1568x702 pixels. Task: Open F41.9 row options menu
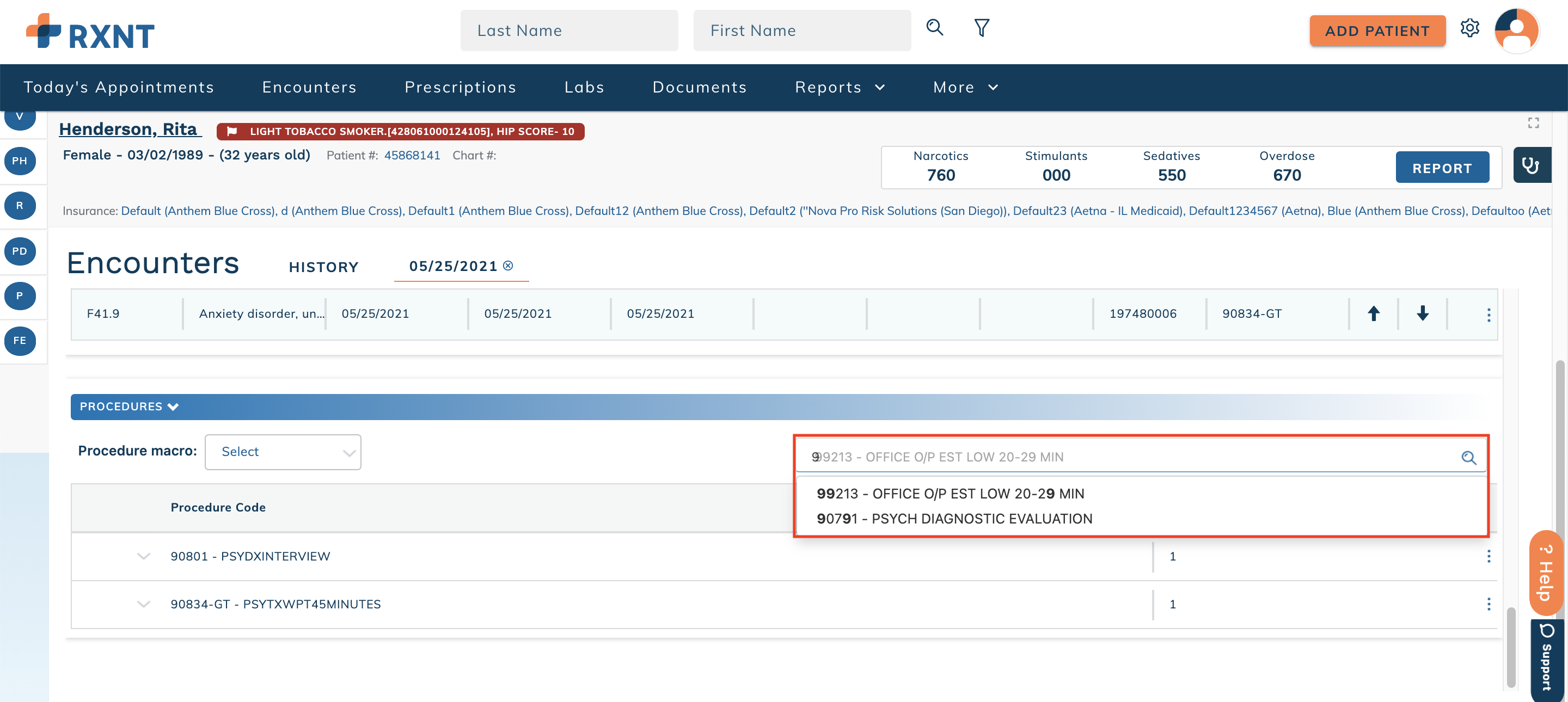click(x=1489, y=315)
